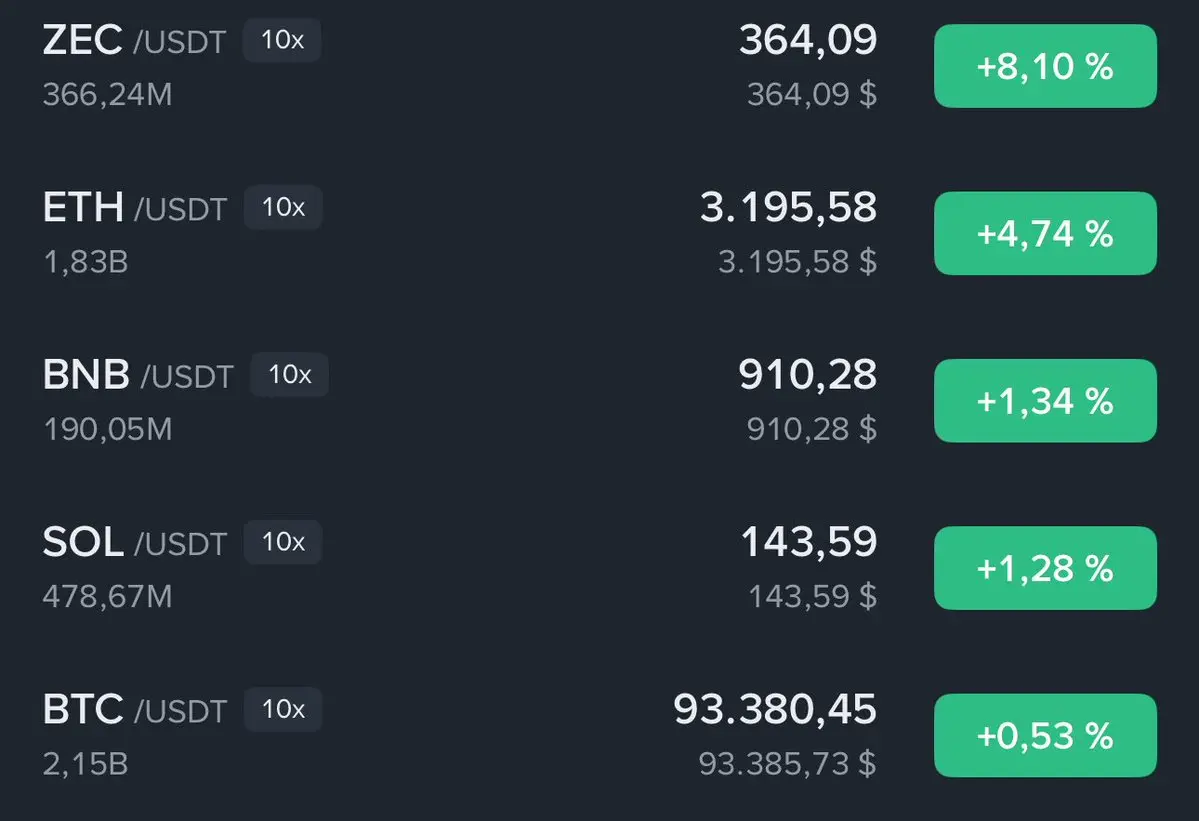Select the 10x leverage badge for BNB
Screen dimensions: 1199x821
(x=290, y=375)
